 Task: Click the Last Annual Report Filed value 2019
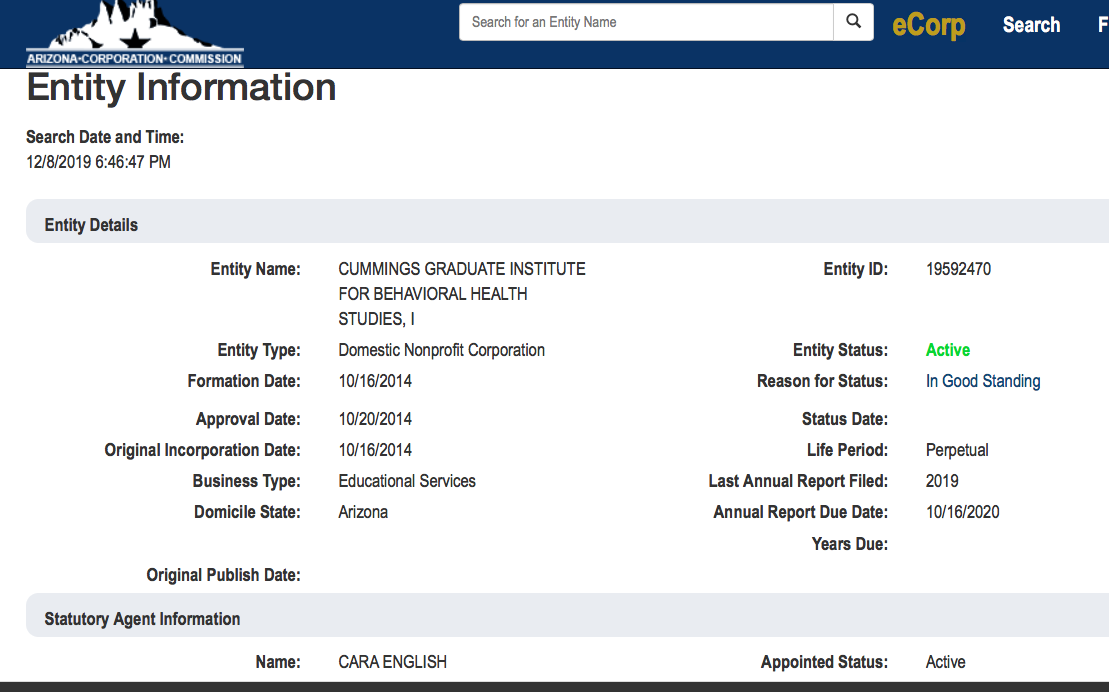pyautogui.click(x=942, y=481)
